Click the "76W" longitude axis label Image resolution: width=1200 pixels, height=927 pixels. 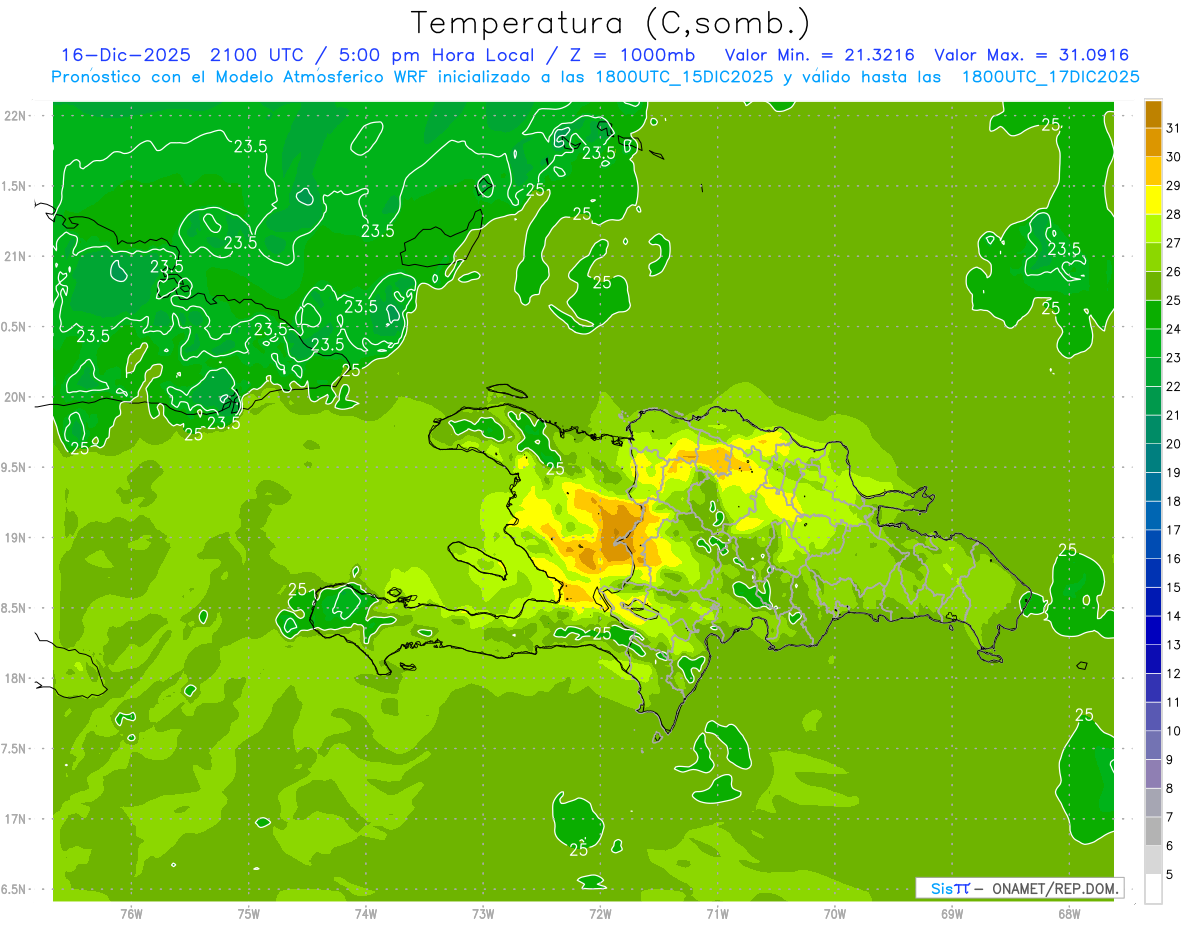(131, 914)
